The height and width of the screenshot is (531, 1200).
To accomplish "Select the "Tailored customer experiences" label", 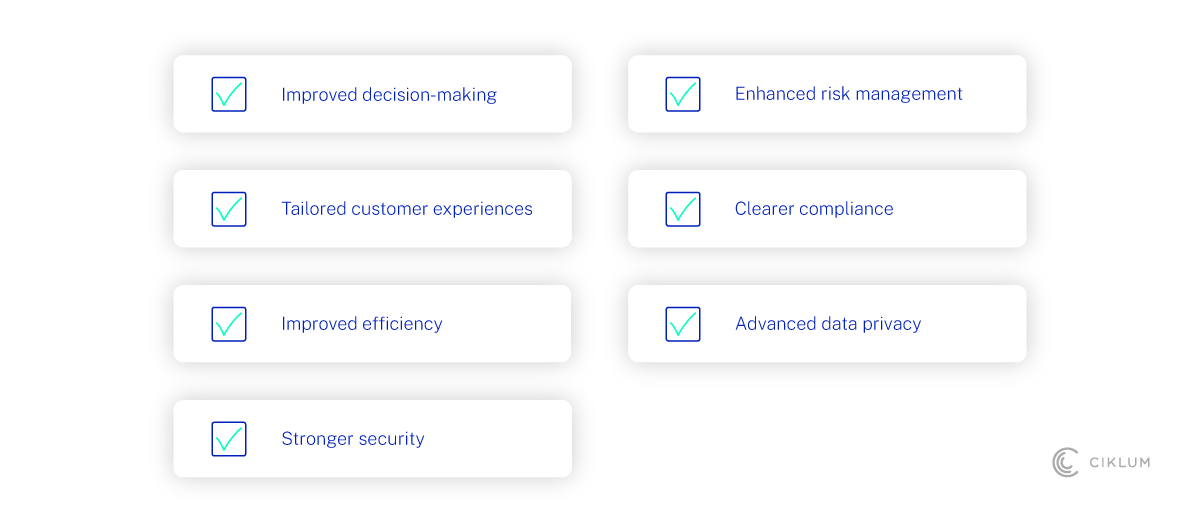I will click(x=406, y=209).
